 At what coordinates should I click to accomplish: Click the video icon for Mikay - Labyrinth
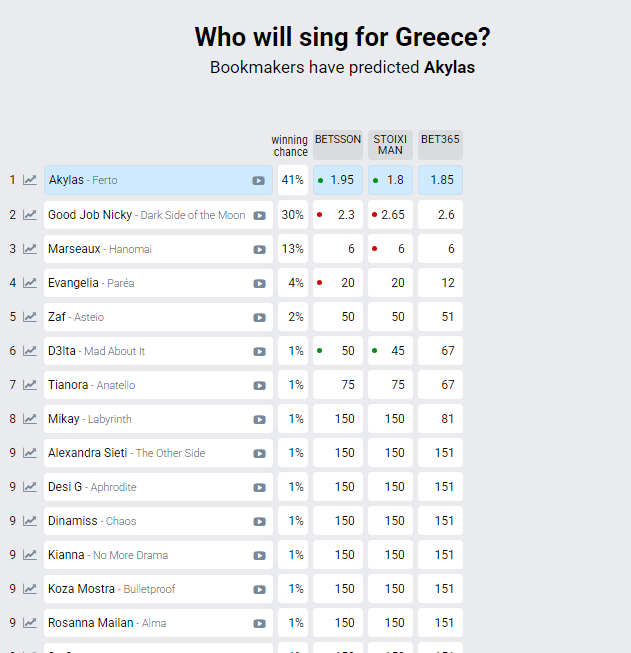click(259, 419)
